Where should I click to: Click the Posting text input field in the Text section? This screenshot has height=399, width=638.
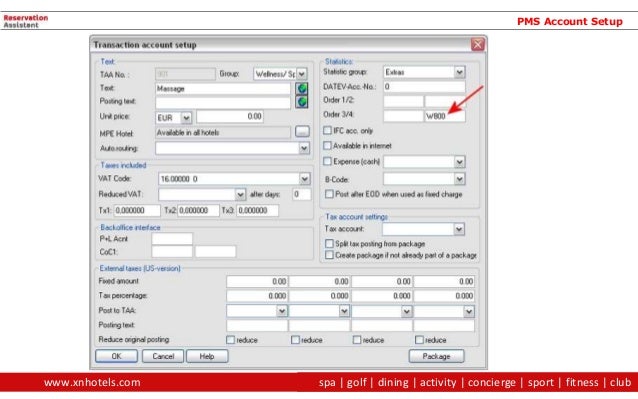point(223,102)
